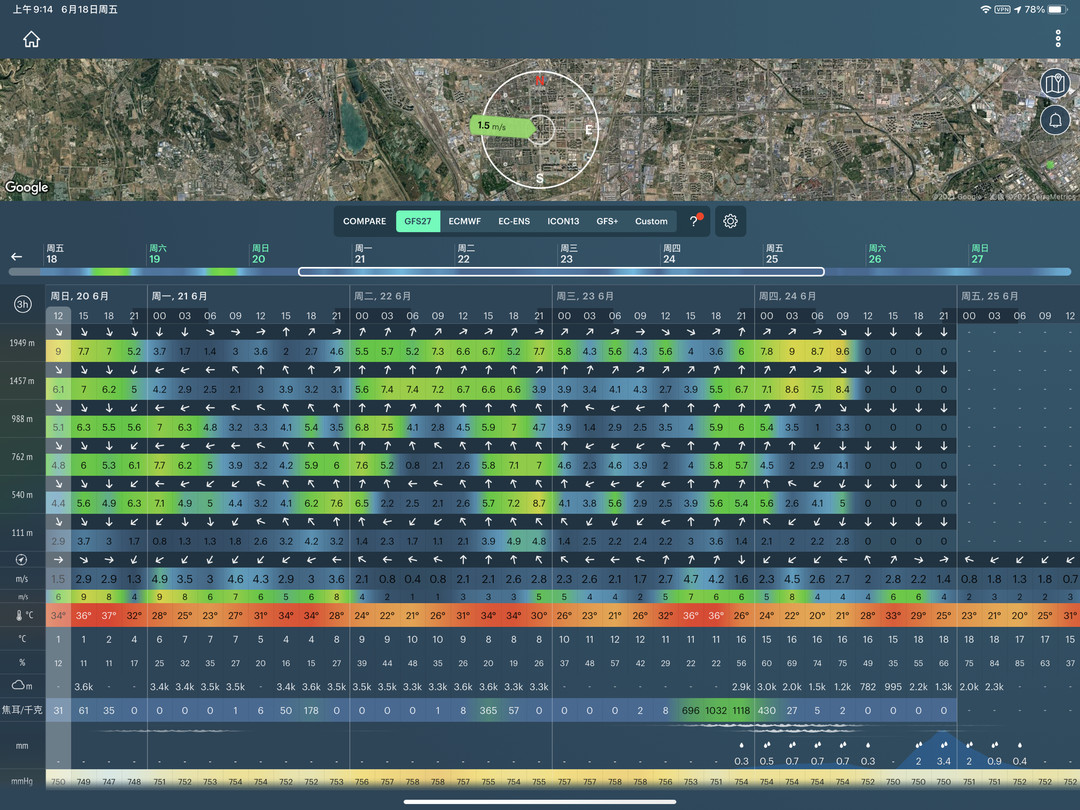Tap the question mark help icon
The height and width of the screenshot is (810, 1080).
694,221
